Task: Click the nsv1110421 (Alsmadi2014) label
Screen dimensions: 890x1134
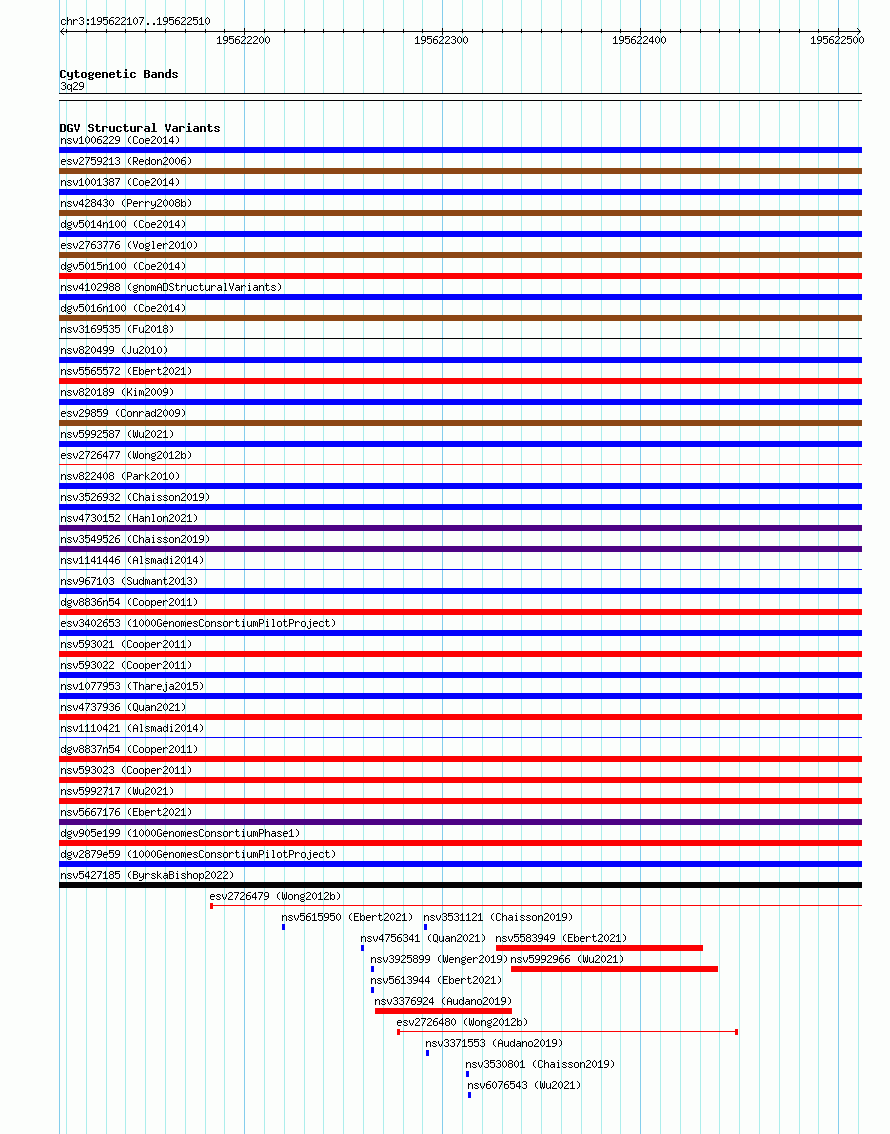Action: [x=132, y=728]
